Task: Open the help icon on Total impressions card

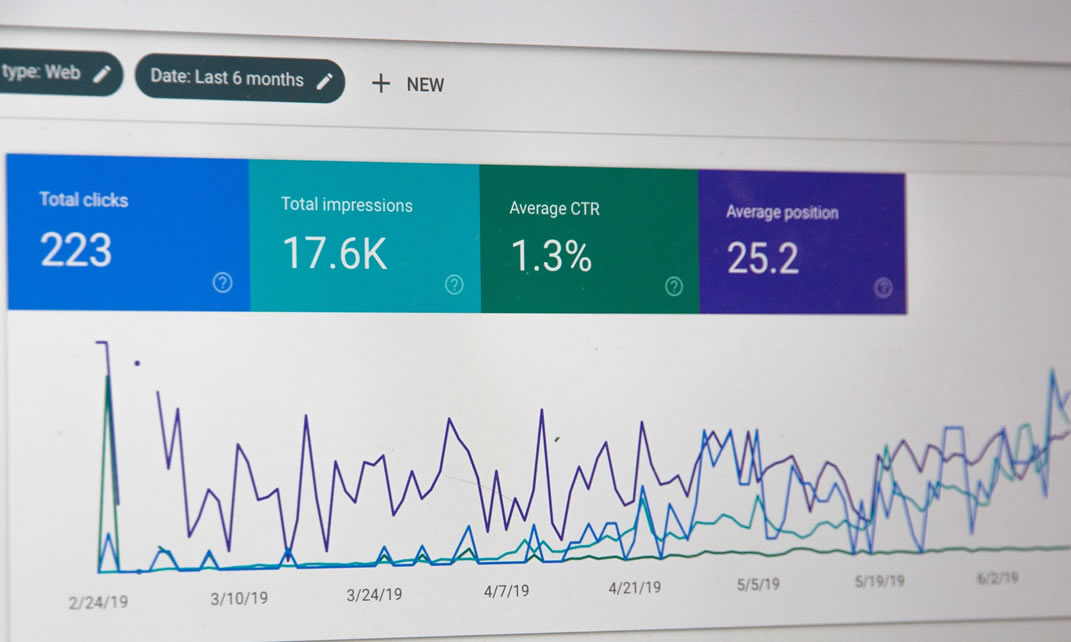Action: tap(454, 285)
